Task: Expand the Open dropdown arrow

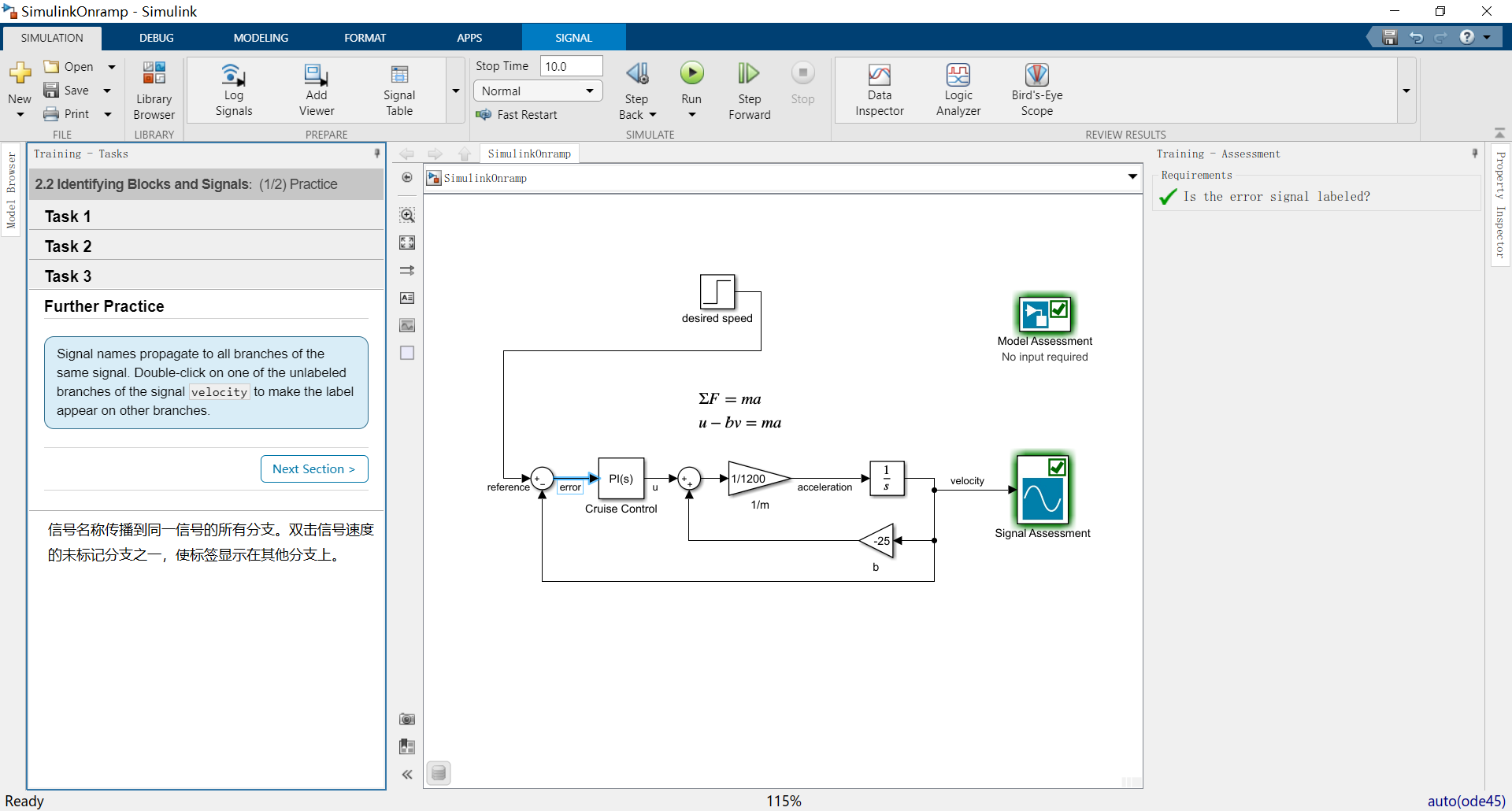Action: click(112, 67)
